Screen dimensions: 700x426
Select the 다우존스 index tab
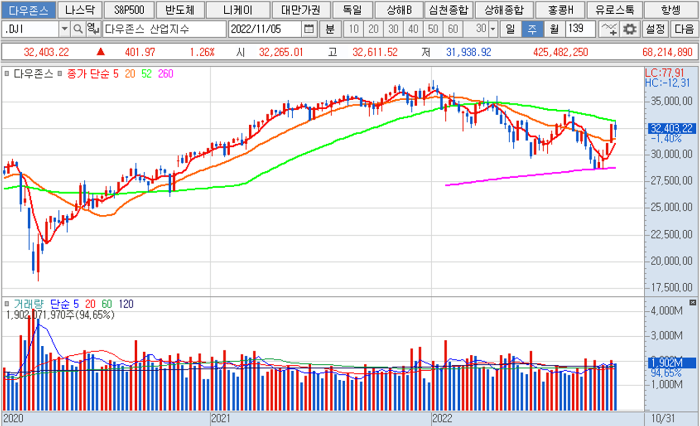28,10
